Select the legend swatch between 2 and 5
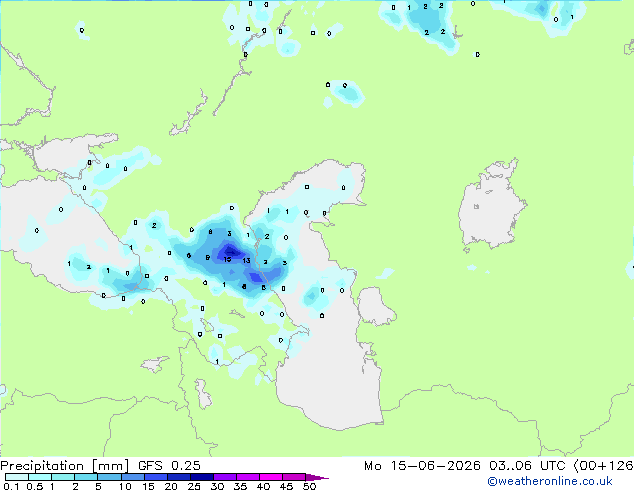634x490 pixels. pyautogui.click(x=86, y=477)
